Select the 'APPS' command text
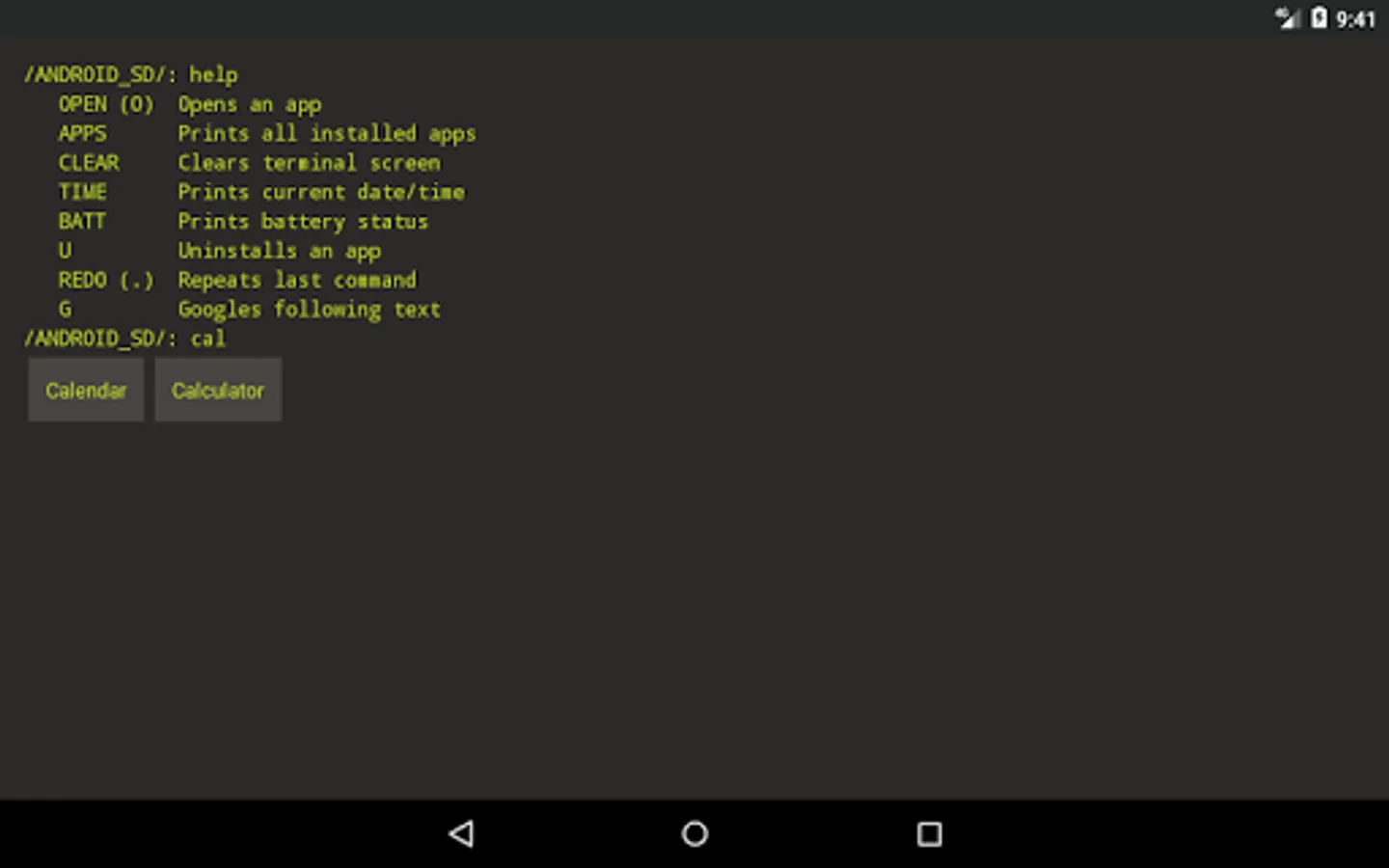This screenshot has width=1389, height=868. 82,133
